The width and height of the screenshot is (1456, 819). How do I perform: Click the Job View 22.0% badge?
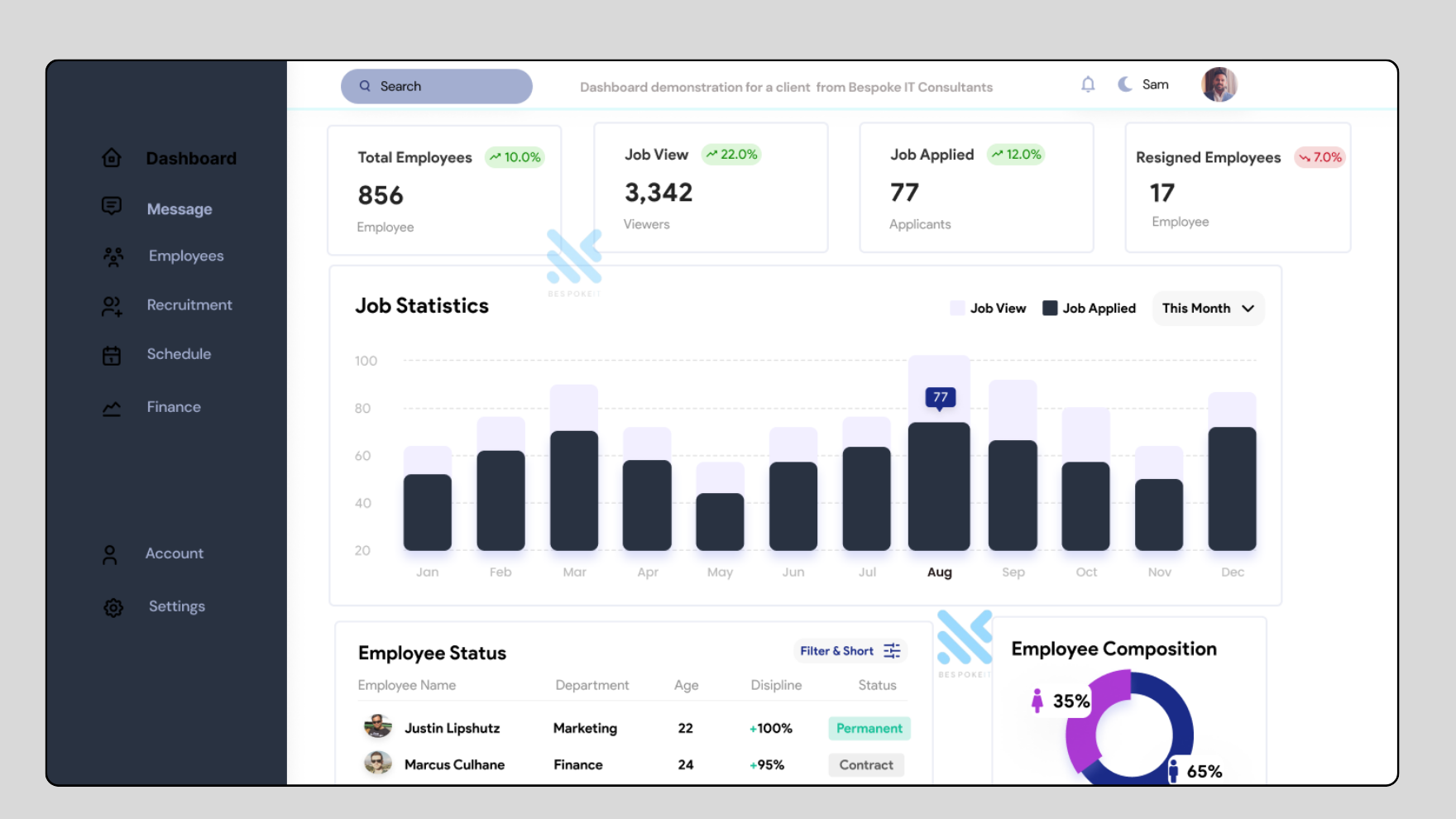pyautogui.click(x=731, y=154)
